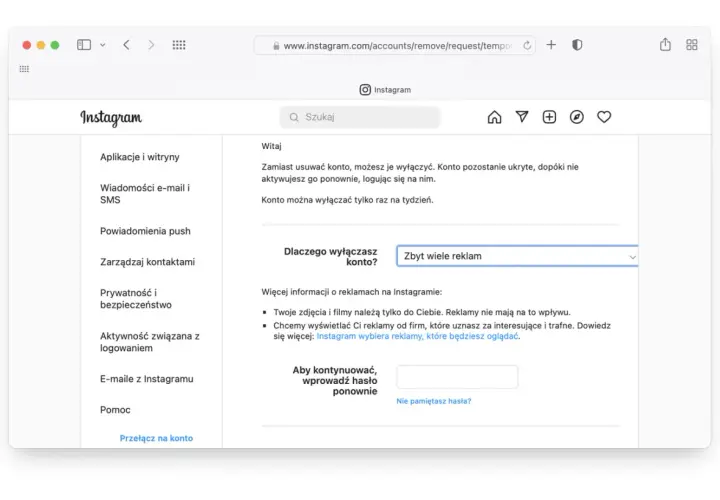Open "Wiadomości e-mail i SMS" section
Image resolution: width=720 pixels, height=500 pixels.
[145, 194]
